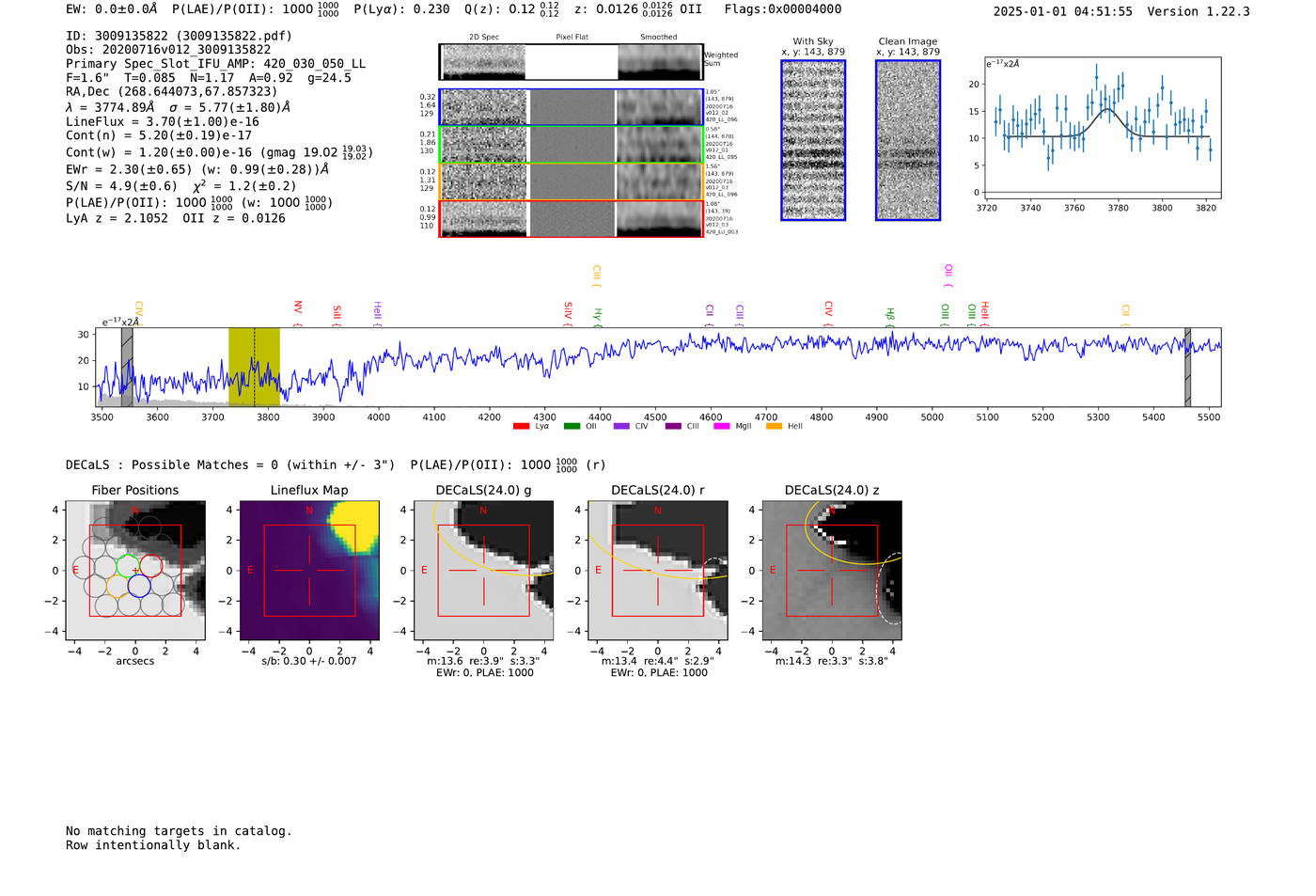Screen dimensions: 1316x896
Task: Click the Clean Image fiber cutout
Action: (x=908, y=140)
